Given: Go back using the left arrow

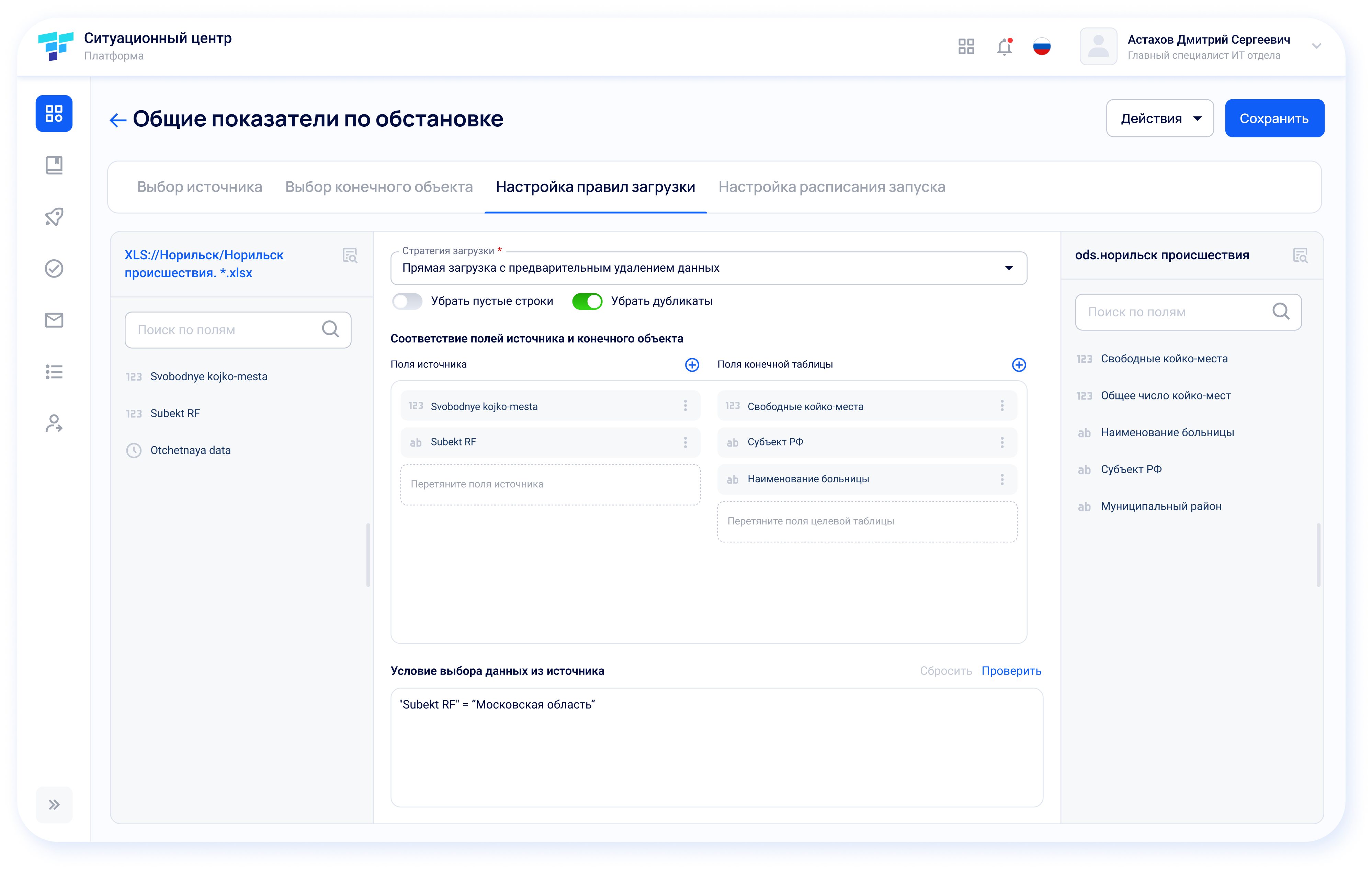Looking at the screenshot, I should (118, 120).
